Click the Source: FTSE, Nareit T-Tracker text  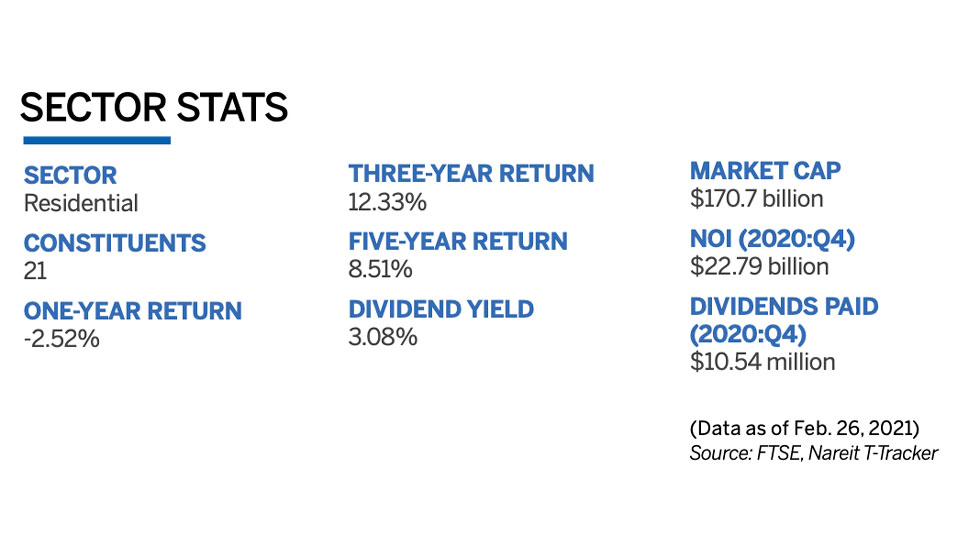click(x=814, y=454)
